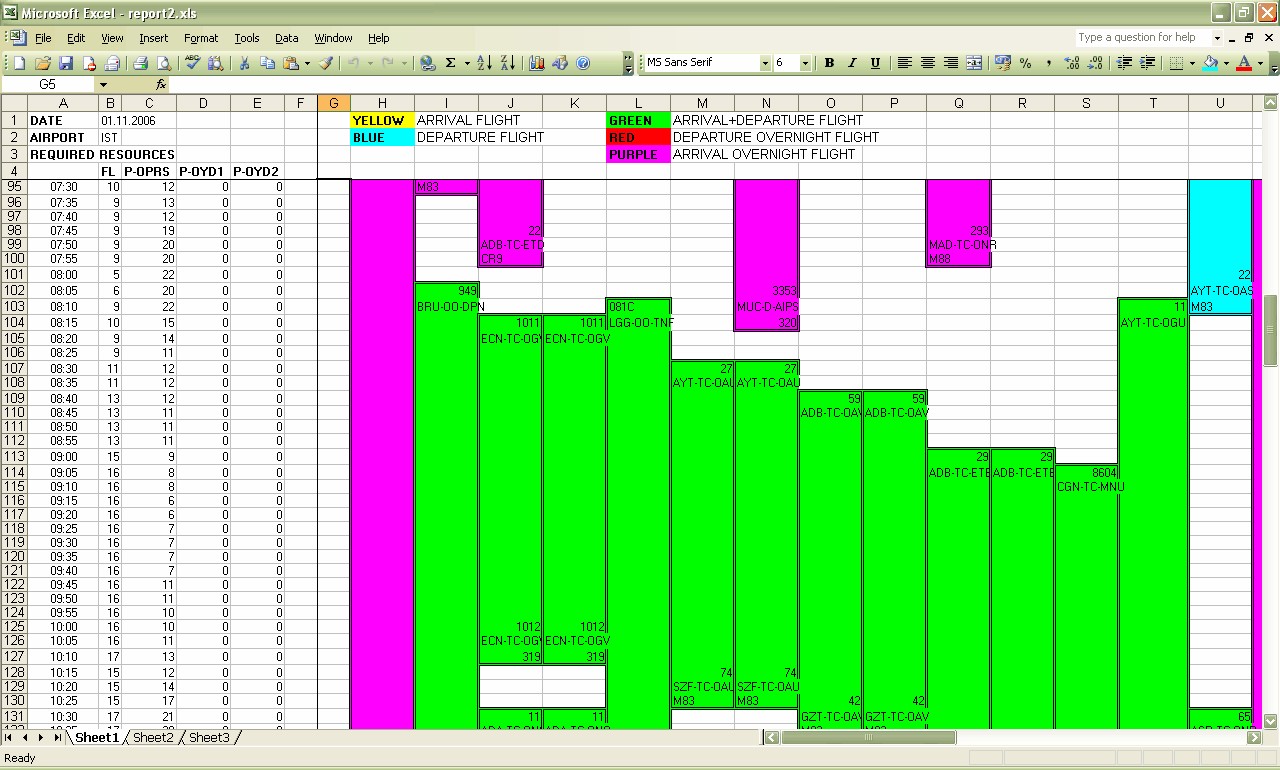Image resolution: width=1280 pixels, height=770 pixels.
Task: Expand the Name Box dropdown arrow
Action: (103, 85)
